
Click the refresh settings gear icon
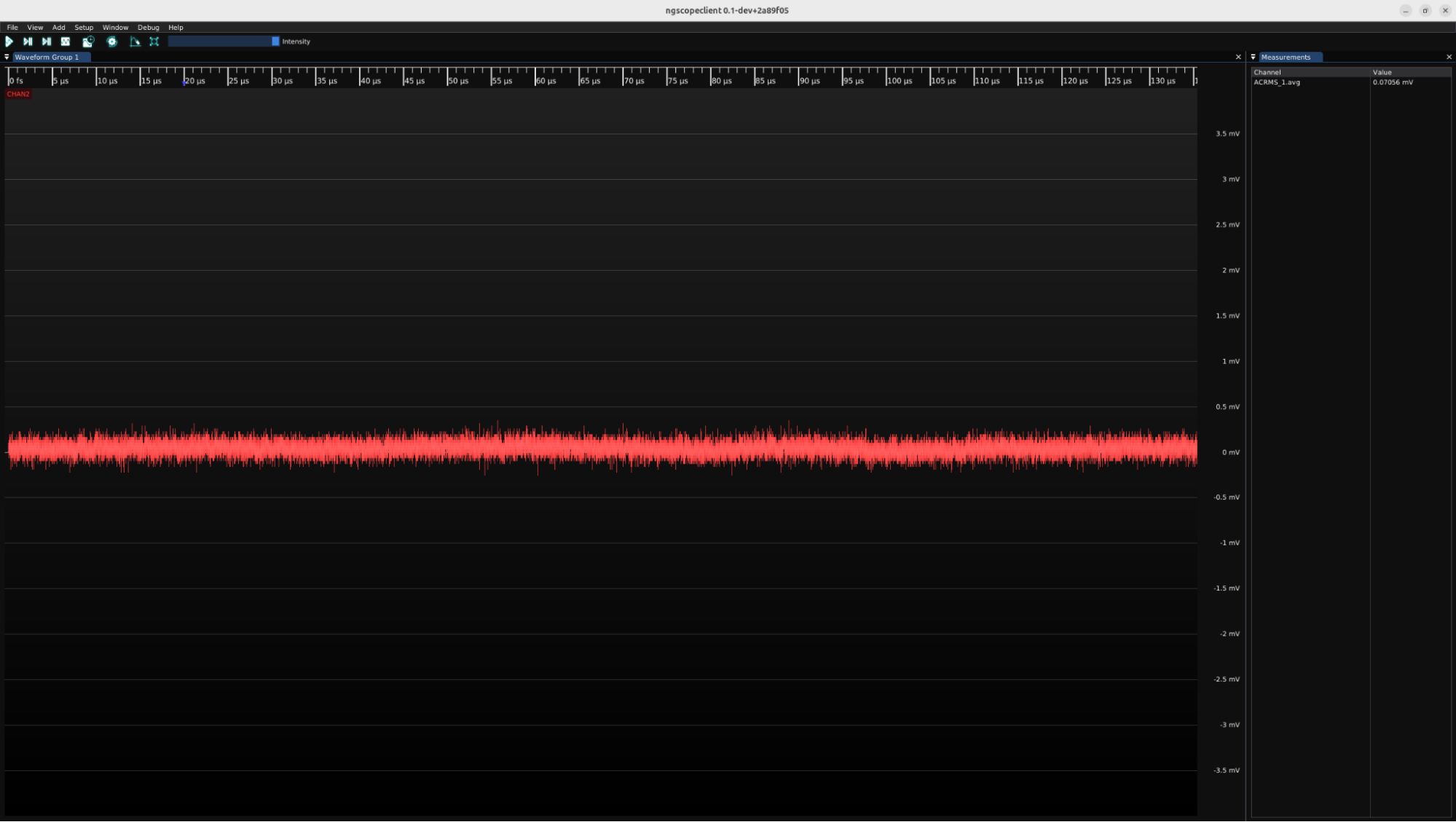pos(112,42)
